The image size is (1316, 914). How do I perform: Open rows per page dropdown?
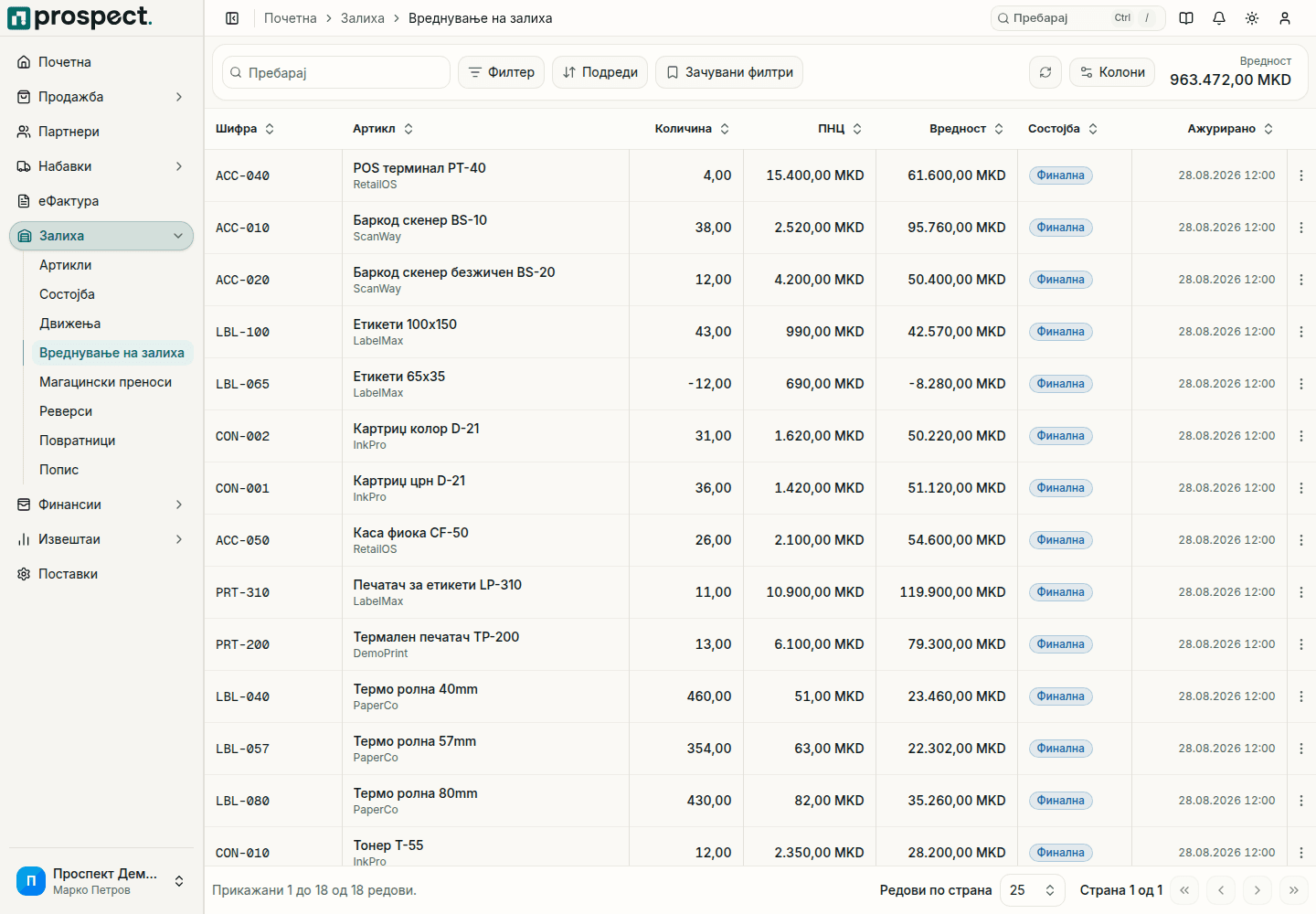1033,890
